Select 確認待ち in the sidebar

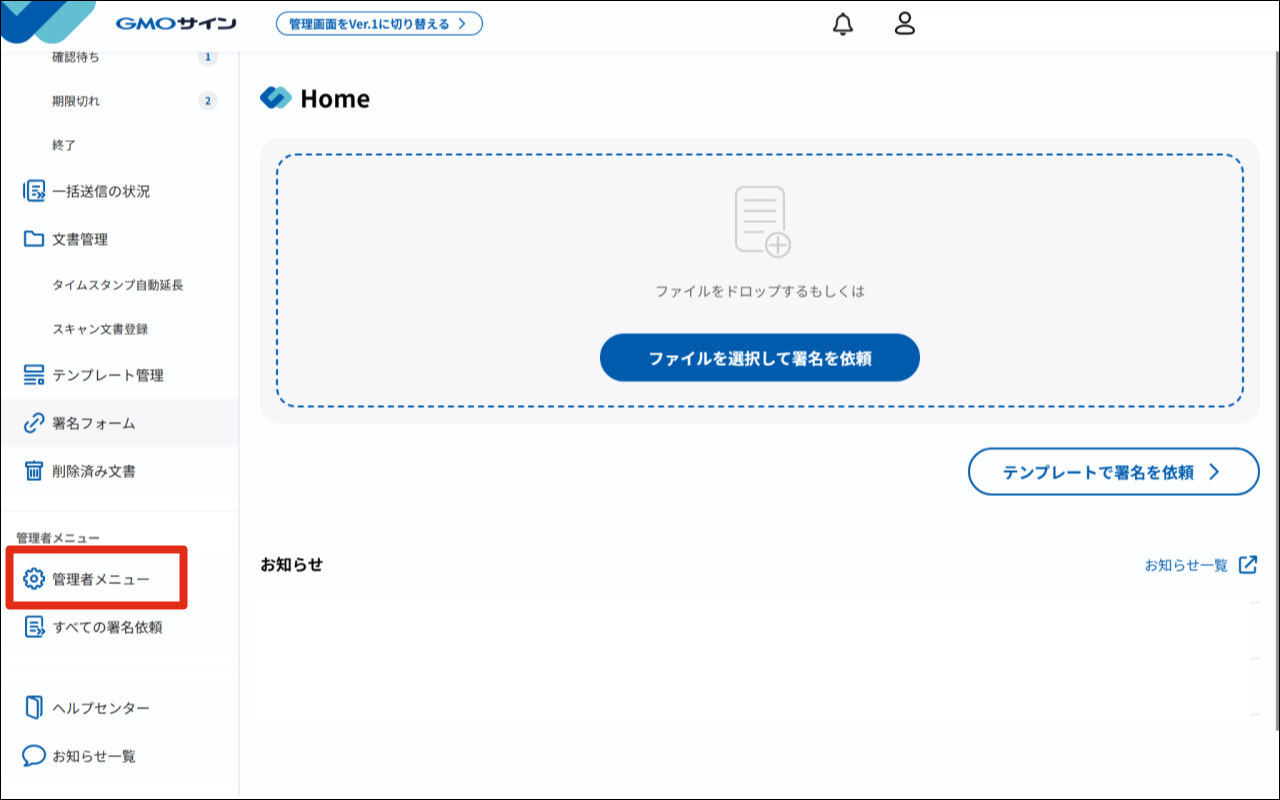[x=76, y=57]
